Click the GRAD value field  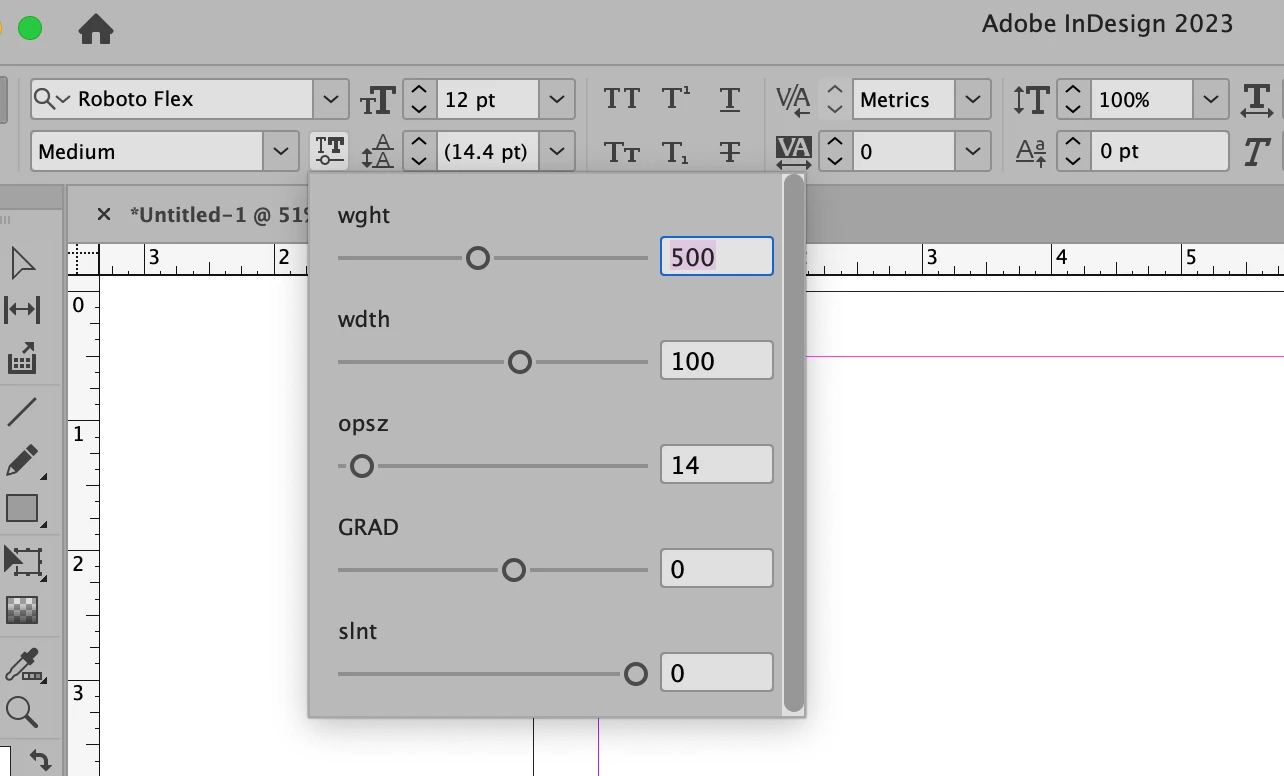coord(717,568)
